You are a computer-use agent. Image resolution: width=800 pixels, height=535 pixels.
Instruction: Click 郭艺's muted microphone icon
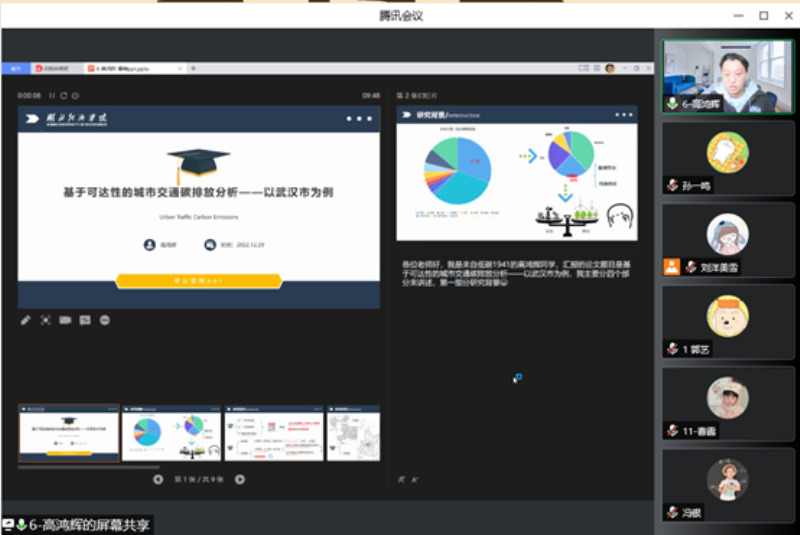click(672, 349)
